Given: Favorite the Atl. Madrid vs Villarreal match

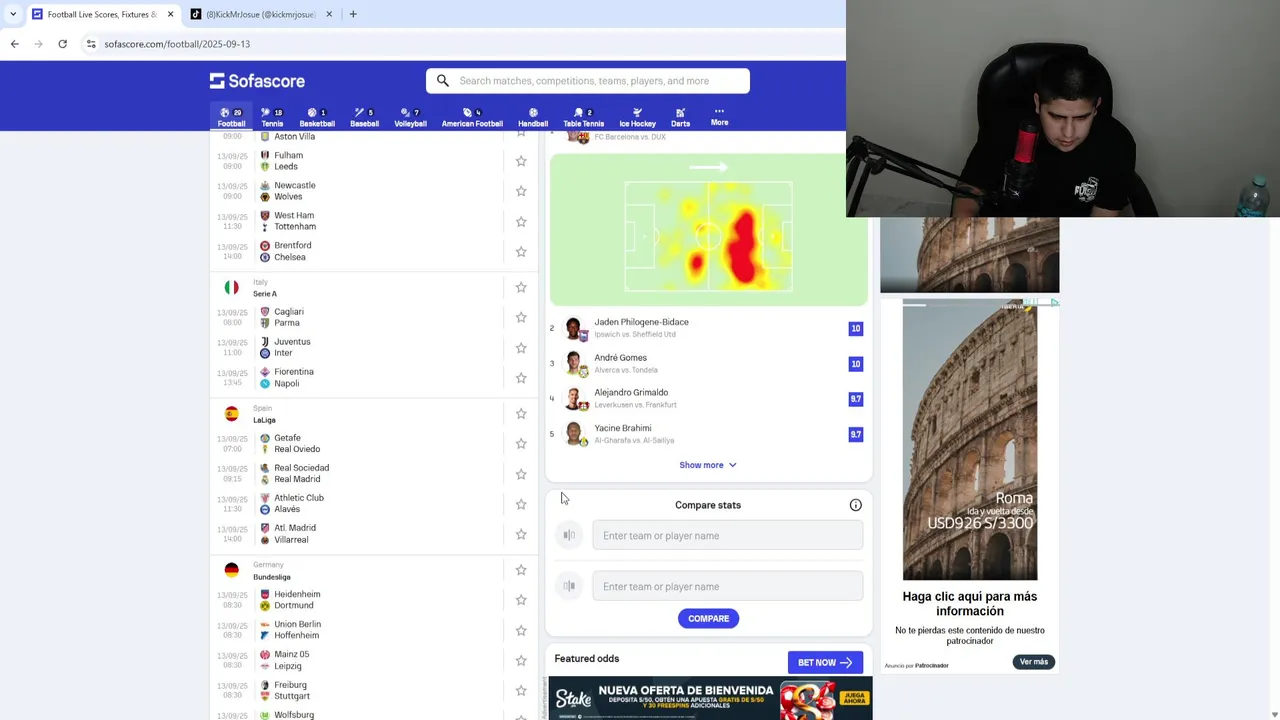Looking at the screenshot, I should pos(521,534).
